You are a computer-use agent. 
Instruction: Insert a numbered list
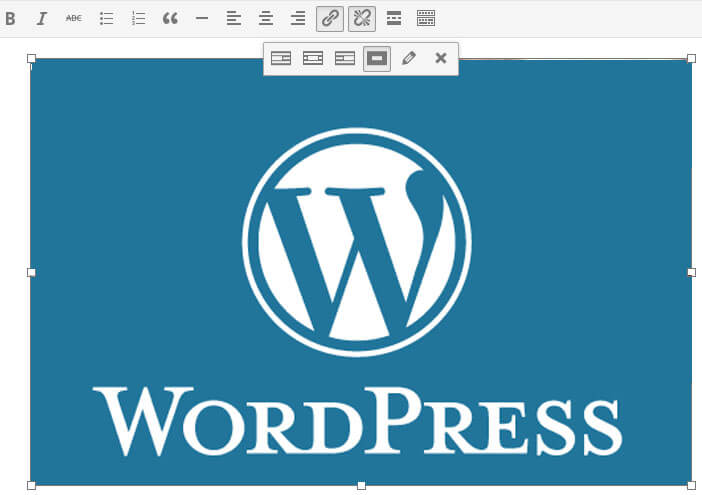click(x=138, y=18)
